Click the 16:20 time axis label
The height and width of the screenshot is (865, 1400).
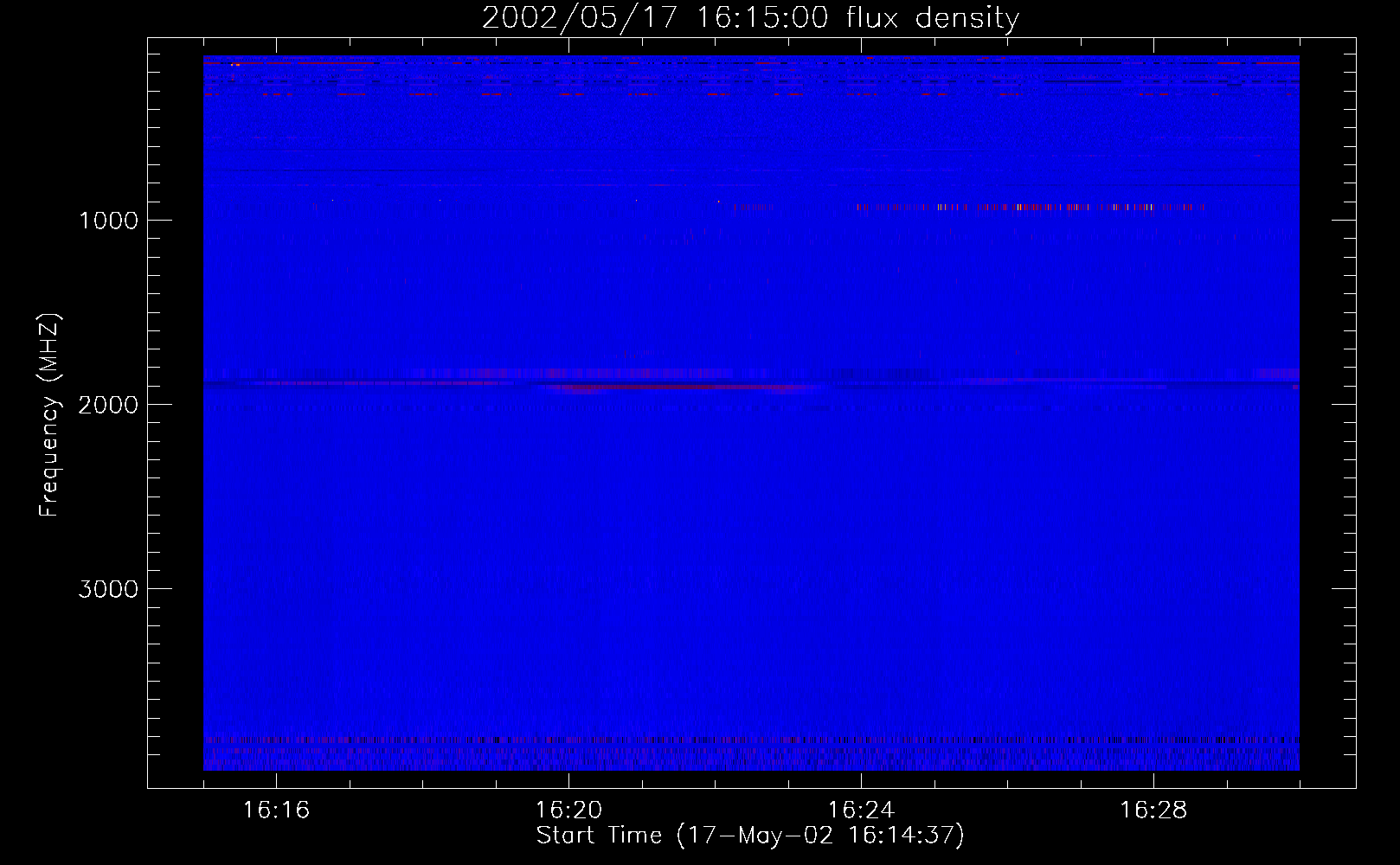568,810
